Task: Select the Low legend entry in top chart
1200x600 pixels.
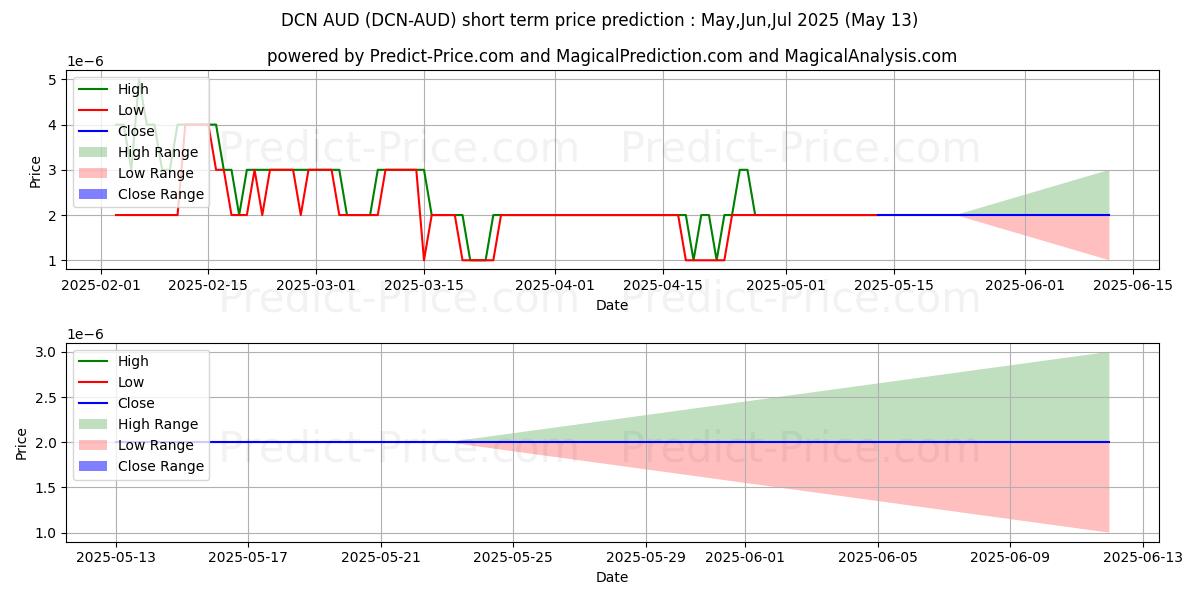Action: pos(130,110)
